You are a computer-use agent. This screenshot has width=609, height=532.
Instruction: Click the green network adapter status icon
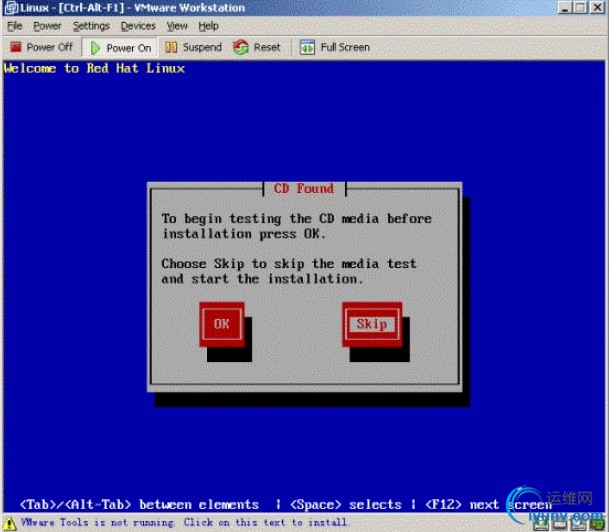click(596, 525)
